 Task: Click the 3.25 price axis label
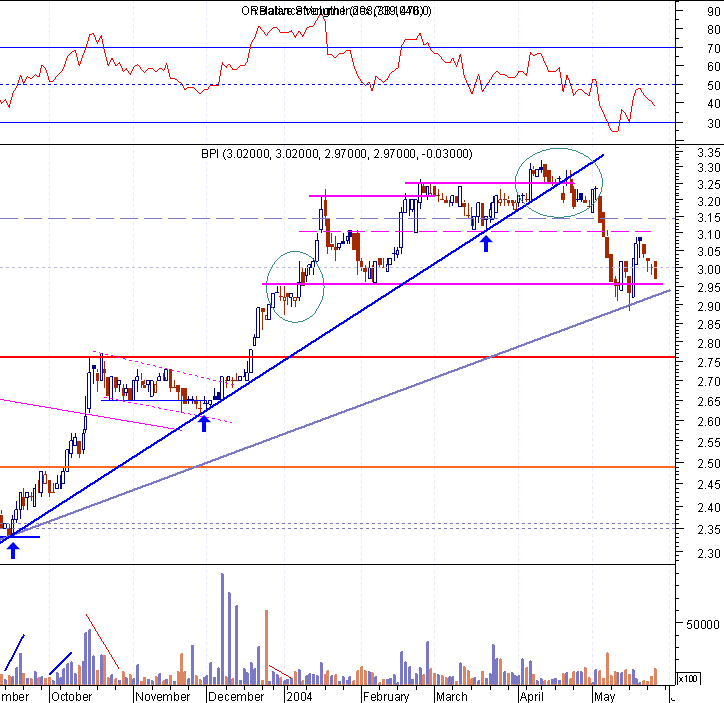[x=709, y=185]
